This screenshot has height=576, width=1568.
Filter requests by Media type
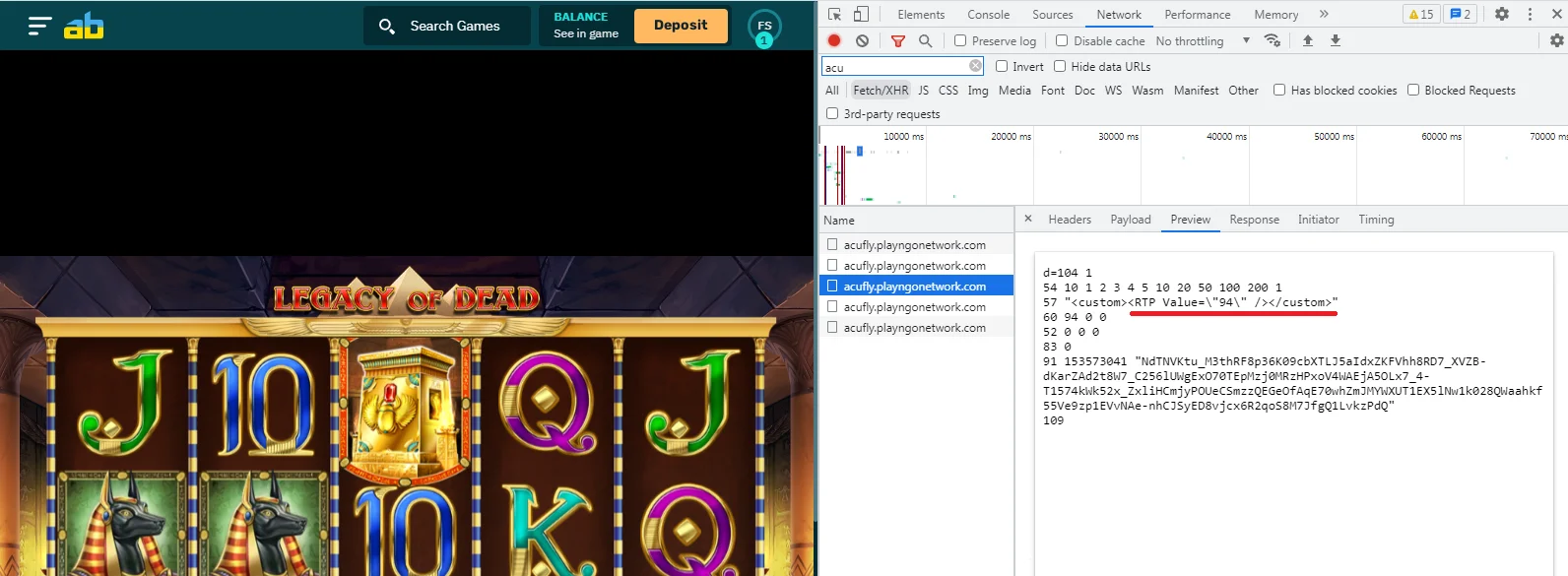click(x=1014, y=90)
